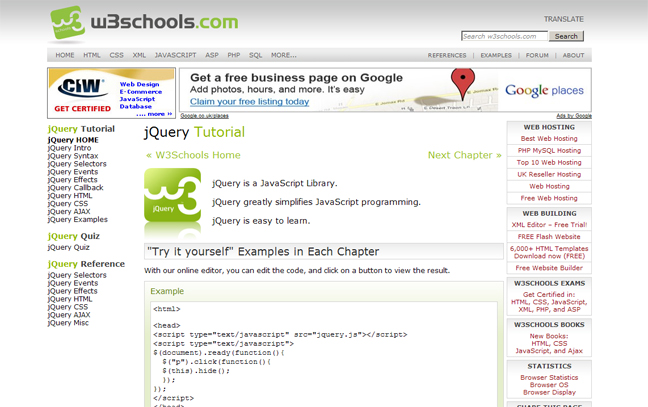
Task: Open Browser Statistics link
Action: [x=549, y=377]
